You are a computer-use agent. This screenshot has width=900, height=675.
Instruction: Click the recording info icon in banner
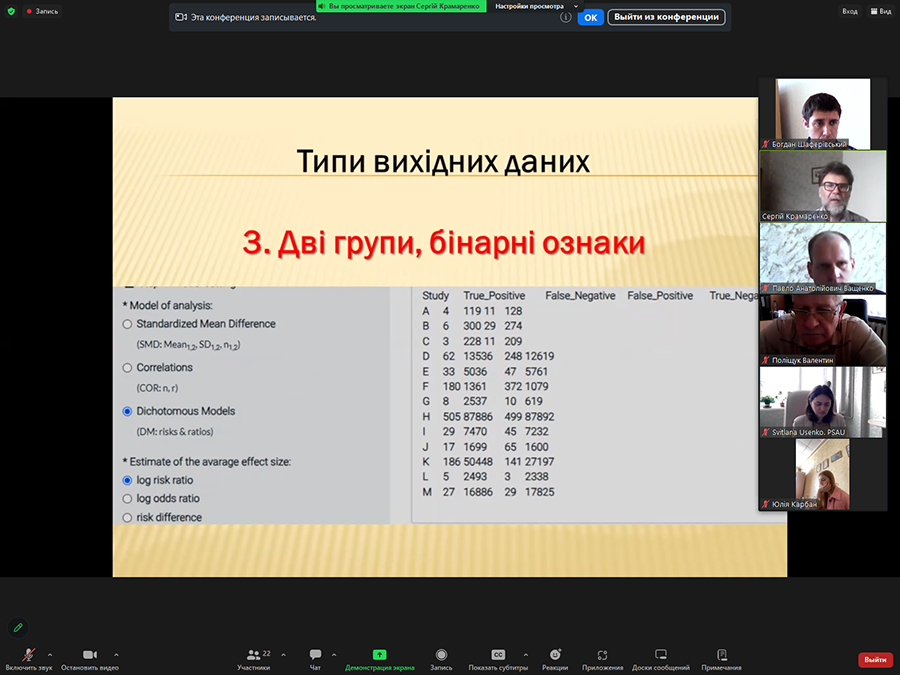[565, 17]
